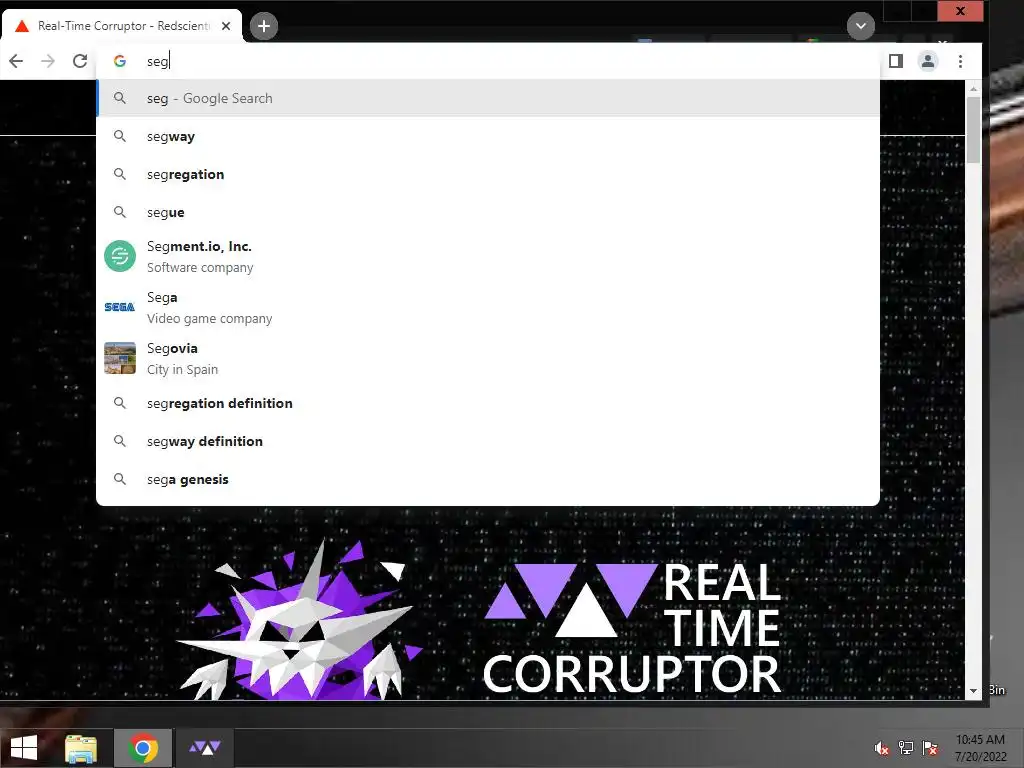Viewport: 1024px width, 768px height.
Task: Choose 'segway definition' suggestion
Action: pyautogui.click(x=488, y=441)
